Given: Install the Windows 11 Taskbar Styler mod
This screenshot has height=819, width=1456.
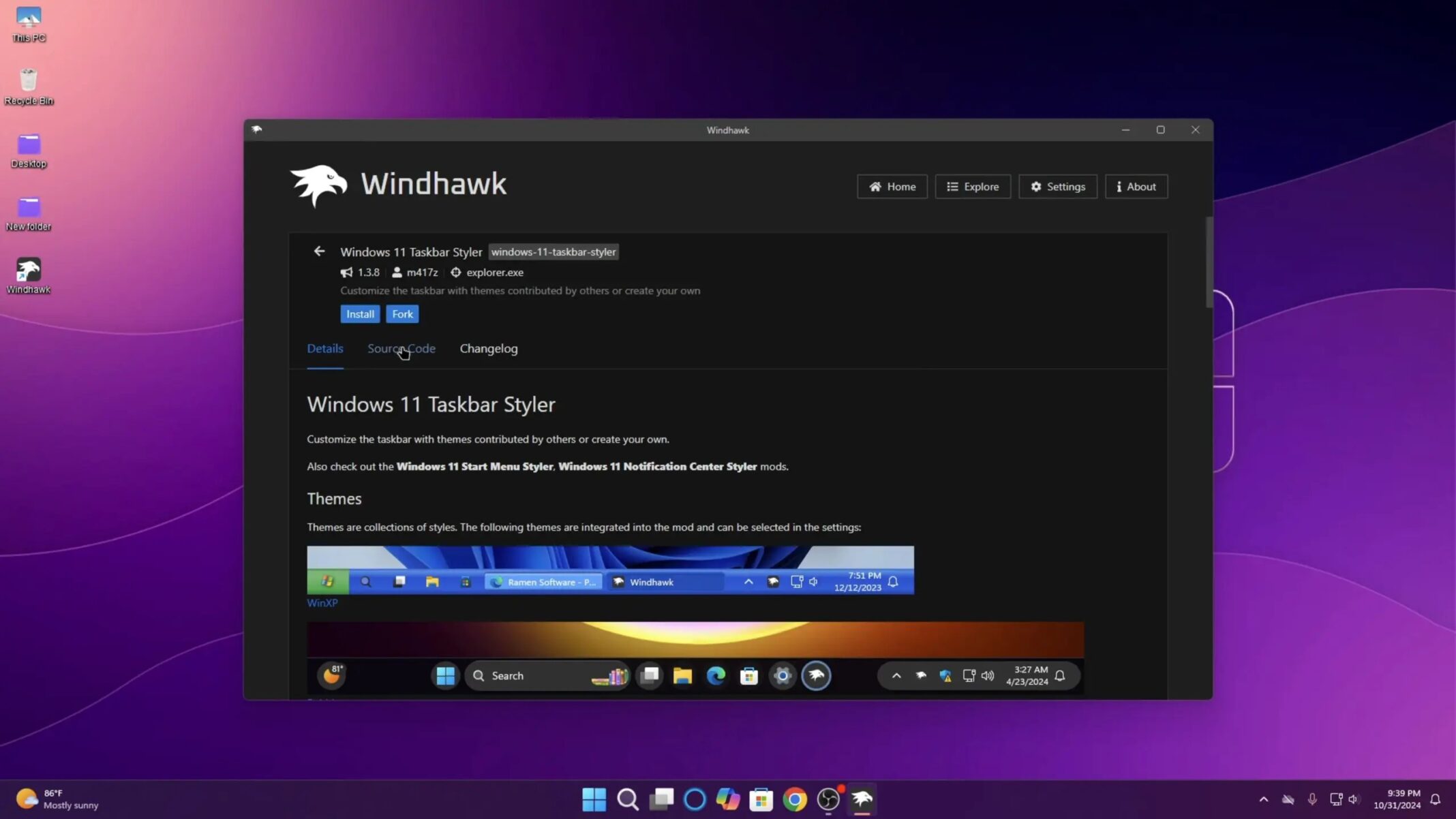Looking at the screenshot, I should tap(360, 313).
